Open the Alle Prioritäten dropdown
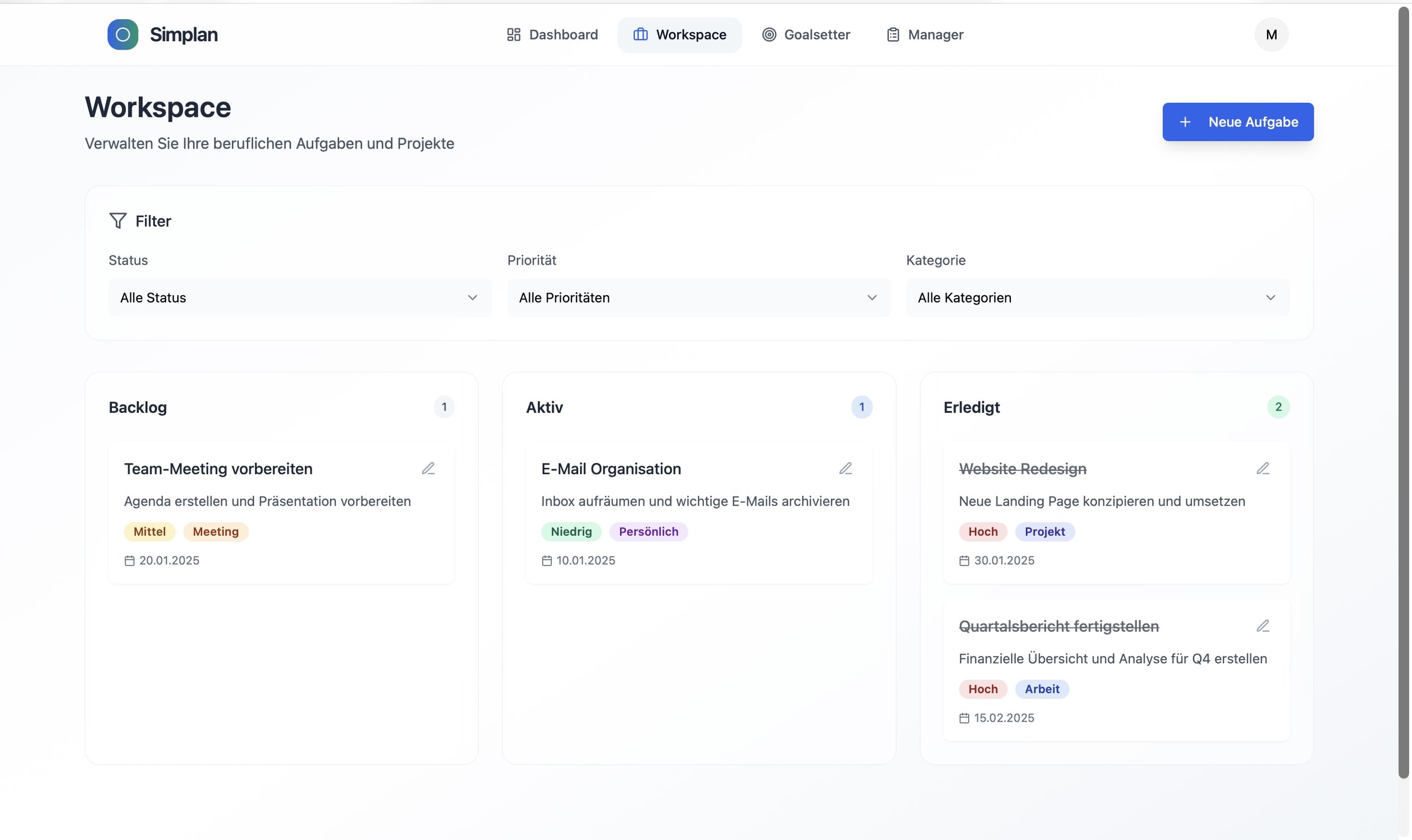Viewport: 1412px width, 840px height. [x=699, y=297]
